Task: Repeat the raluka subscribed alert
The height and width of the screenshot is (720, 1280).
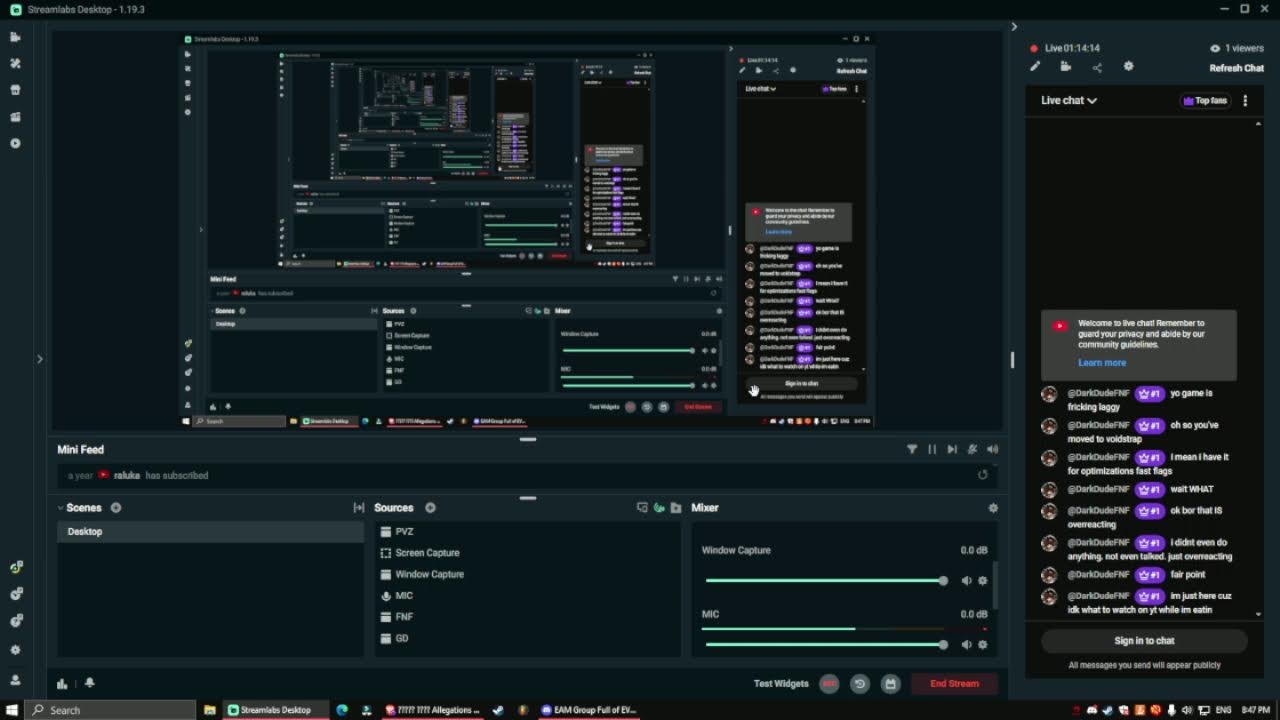Action: click(x=982, y=476)
